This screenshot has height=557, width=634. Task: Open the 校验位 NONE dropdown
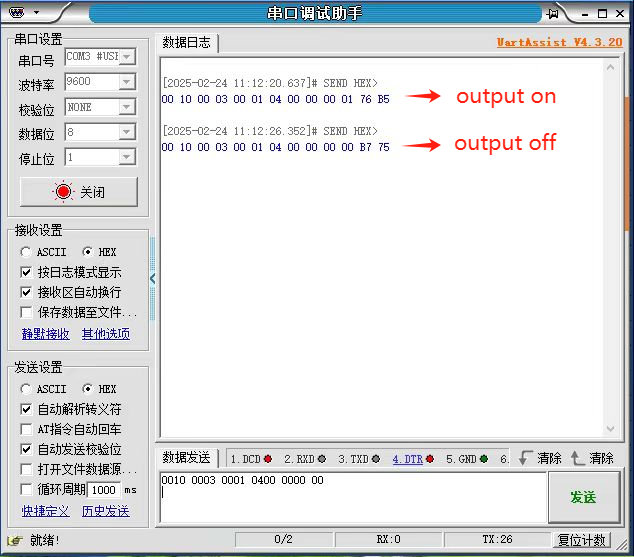point(127,107)
